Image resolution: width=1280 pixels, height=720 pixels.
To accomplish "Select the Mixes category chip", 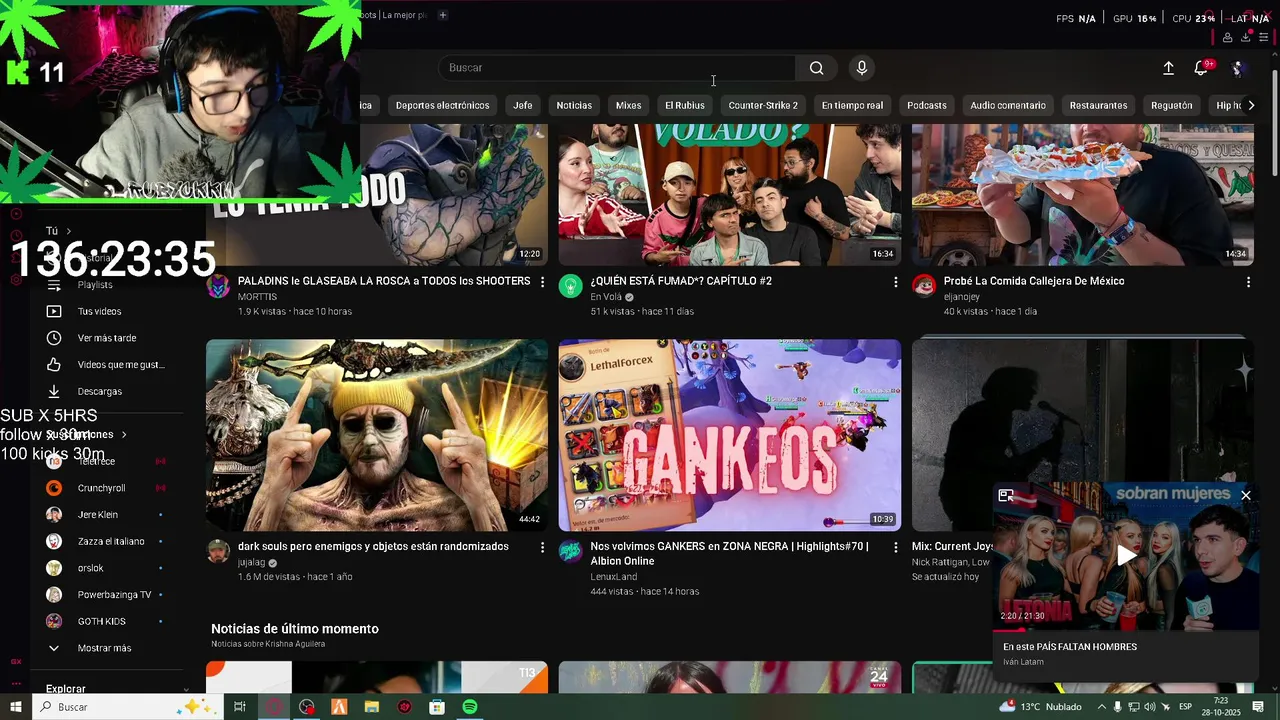I will (x=629, y=105).
